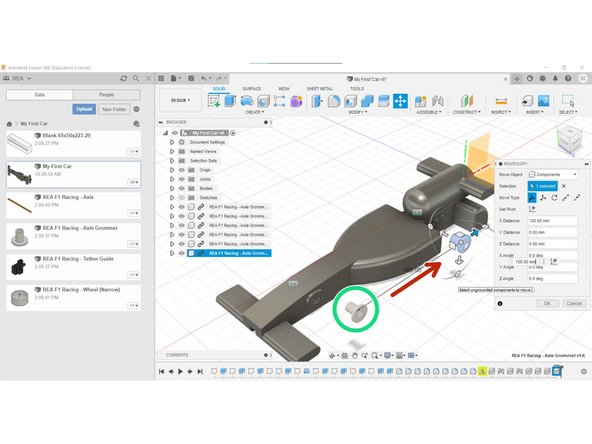Screen dimensions: 592x444
Task: Click the Save icon in top bar
Action: 191,78
